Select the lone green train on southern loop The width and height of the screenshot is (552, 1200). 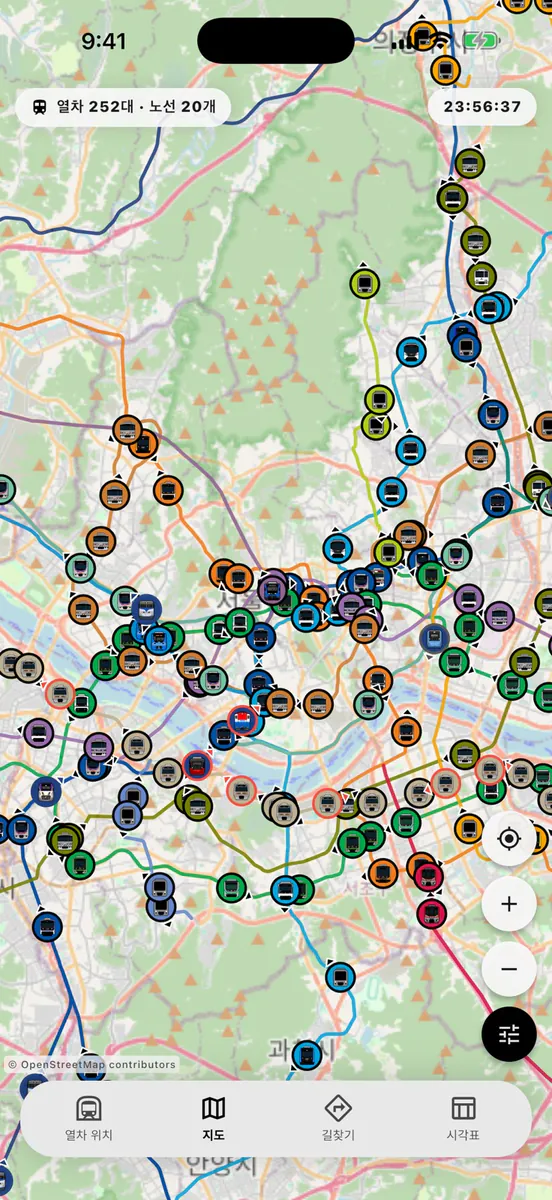[x=231, y=887]
